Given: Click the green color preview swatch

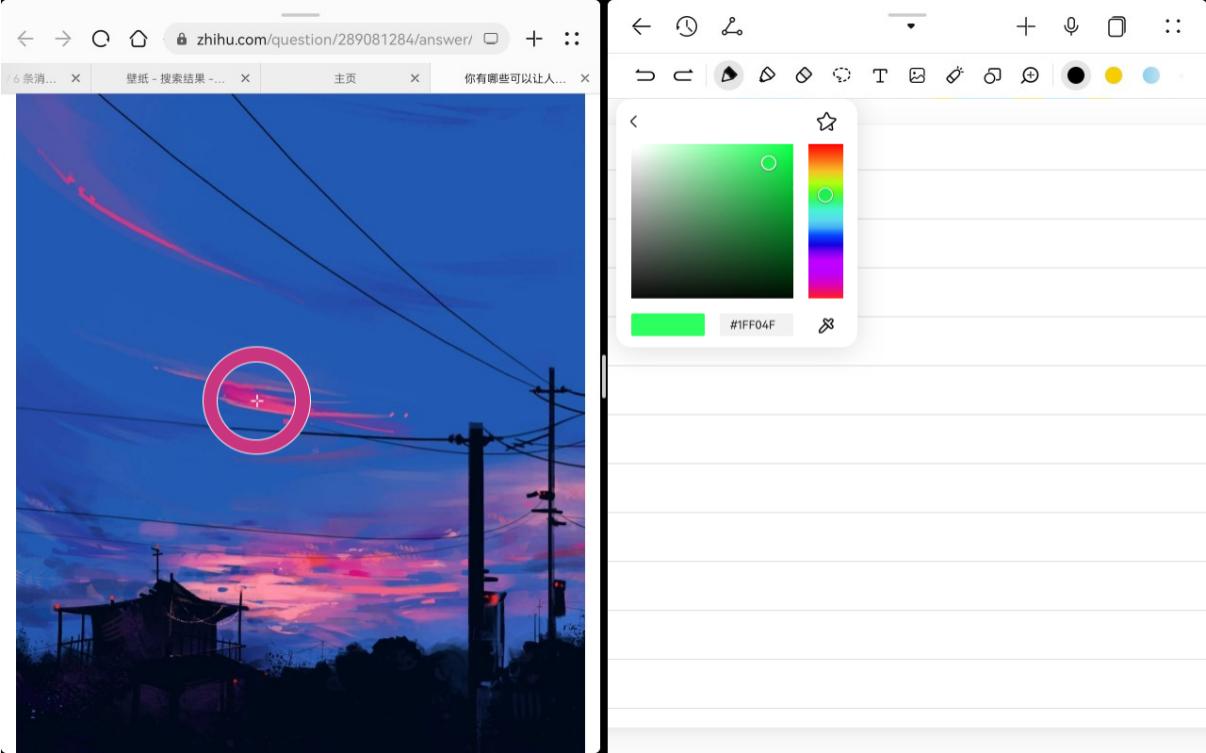Looking at the screenshot, I should pos(668,325).
